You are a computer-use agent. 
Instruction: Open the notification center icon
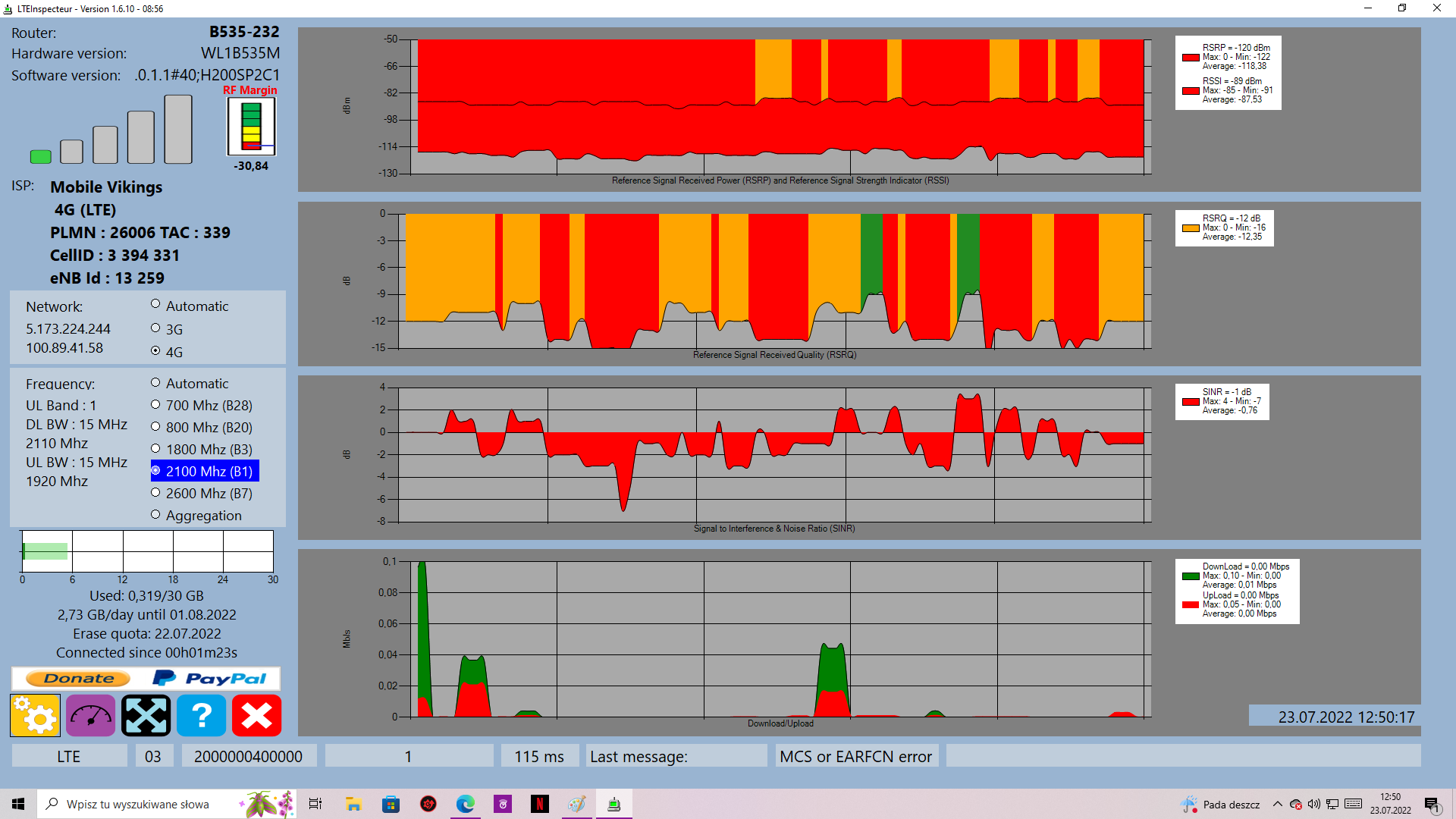(1432, 804)
